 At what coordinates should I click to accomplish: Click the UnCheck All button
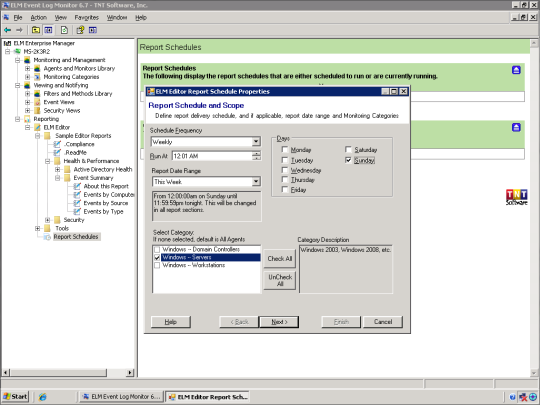coord(280,280)
